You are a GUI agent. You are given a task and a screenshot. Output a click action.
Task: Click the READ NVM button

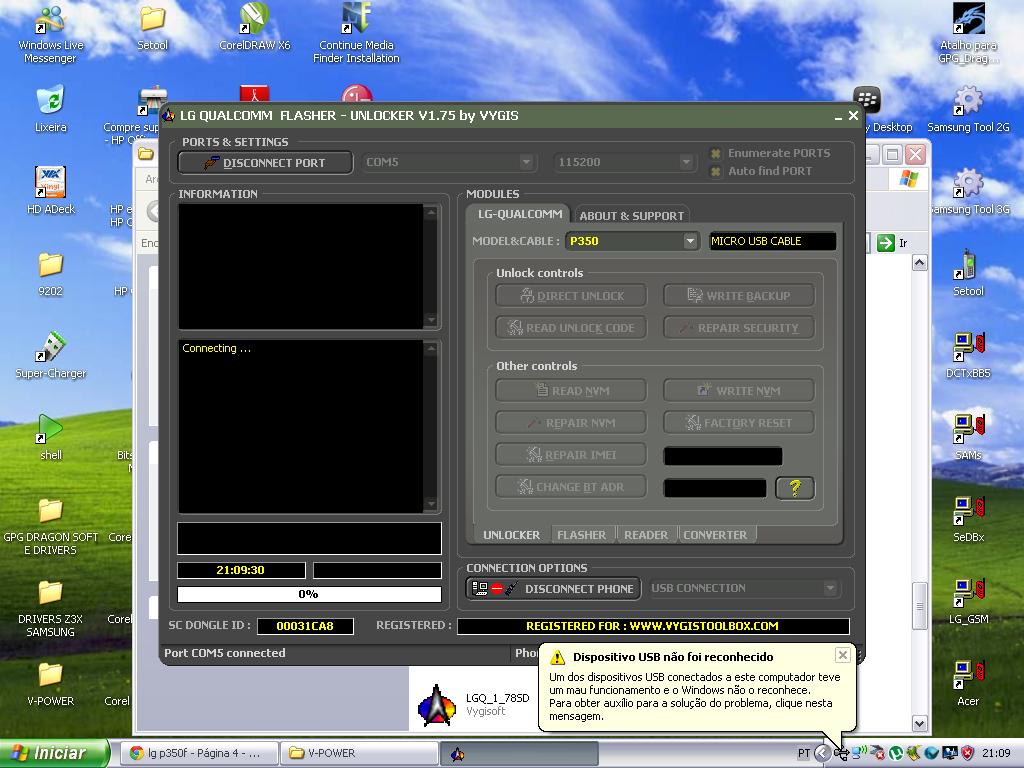(x=571, y=391)
